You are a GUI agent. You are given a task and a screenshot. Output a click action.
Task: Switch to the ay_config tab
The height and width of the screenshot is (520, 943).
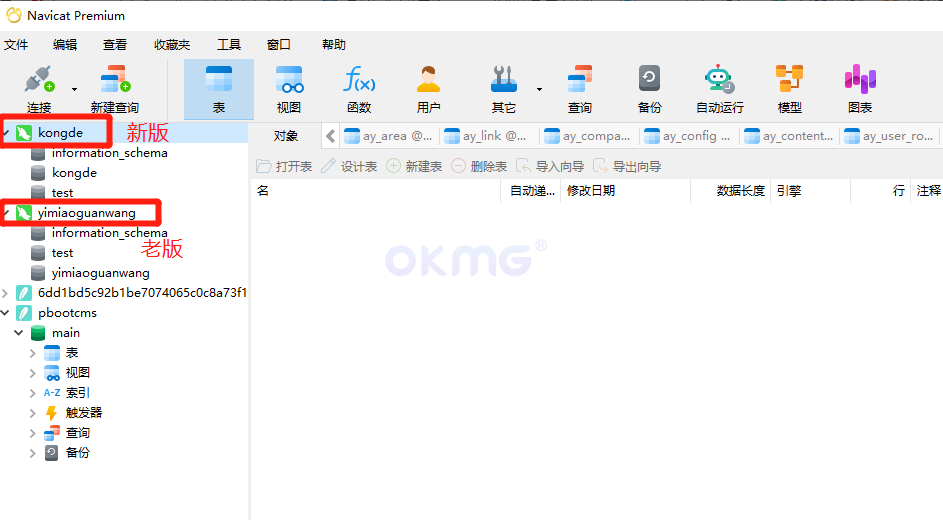coord(687,136)
